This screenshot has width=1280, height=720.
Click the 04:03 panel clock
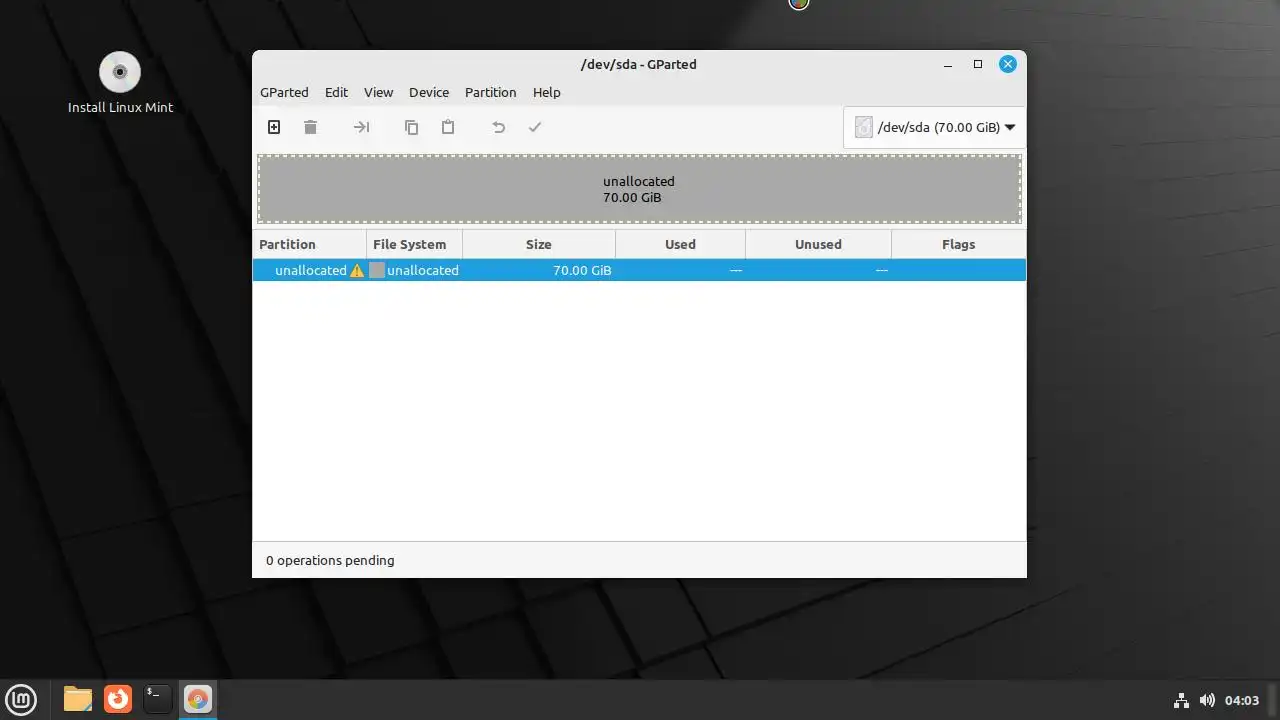[x=1242, y=700]
